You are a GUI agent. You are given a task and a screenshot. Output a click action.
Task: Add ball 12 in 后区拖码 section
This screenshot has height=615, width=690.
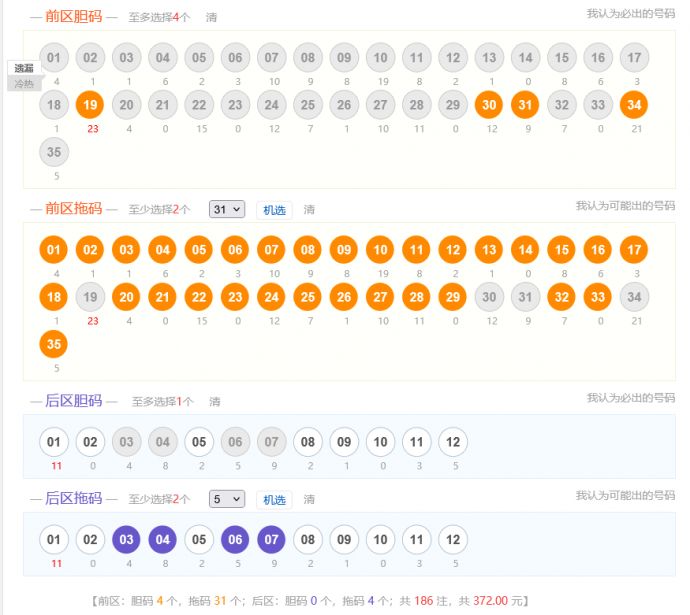coord(452,540)
